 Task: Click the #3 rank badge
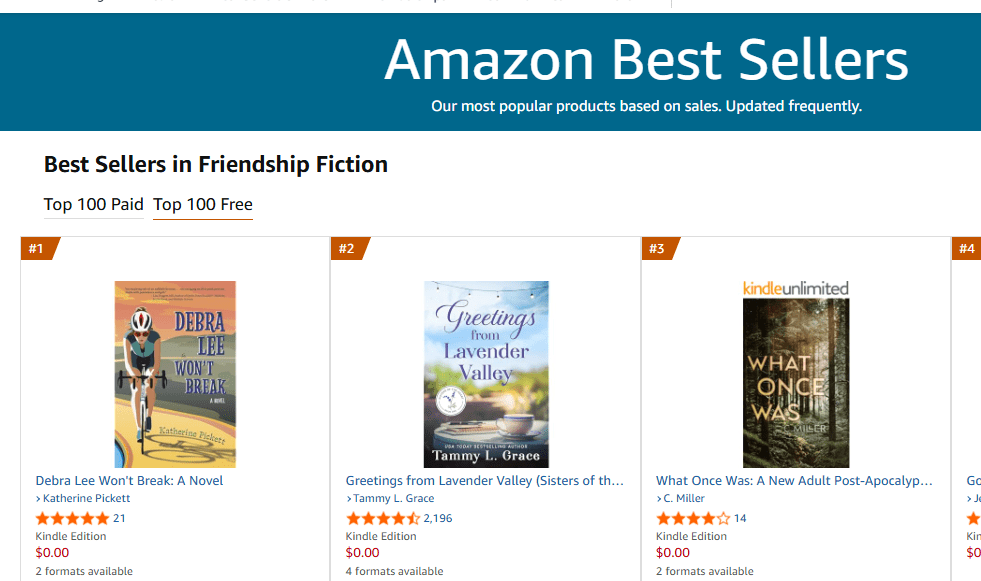[x=659, y=249]
